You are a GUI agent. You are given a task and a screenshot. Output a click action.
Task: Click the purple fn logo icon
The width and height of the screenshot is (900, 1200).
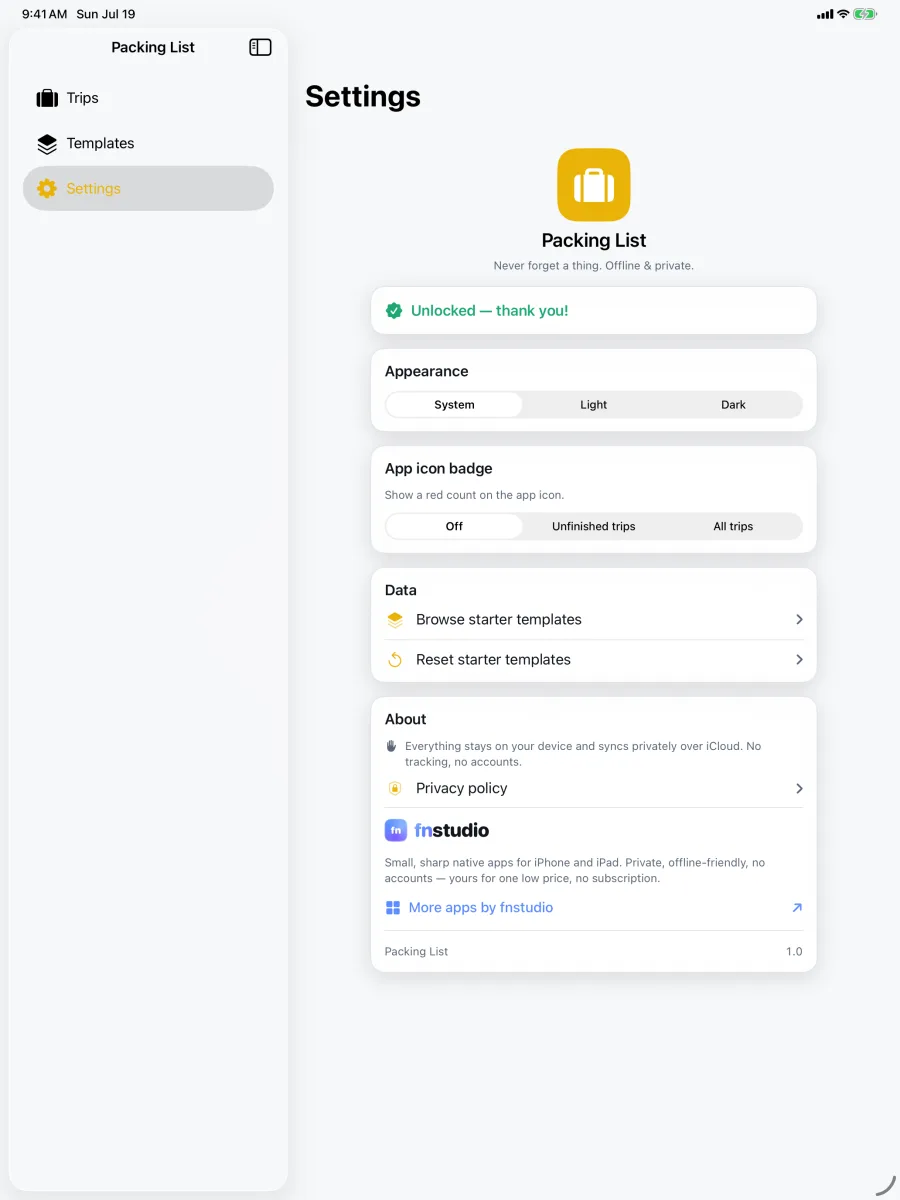(x=396, y=830)
